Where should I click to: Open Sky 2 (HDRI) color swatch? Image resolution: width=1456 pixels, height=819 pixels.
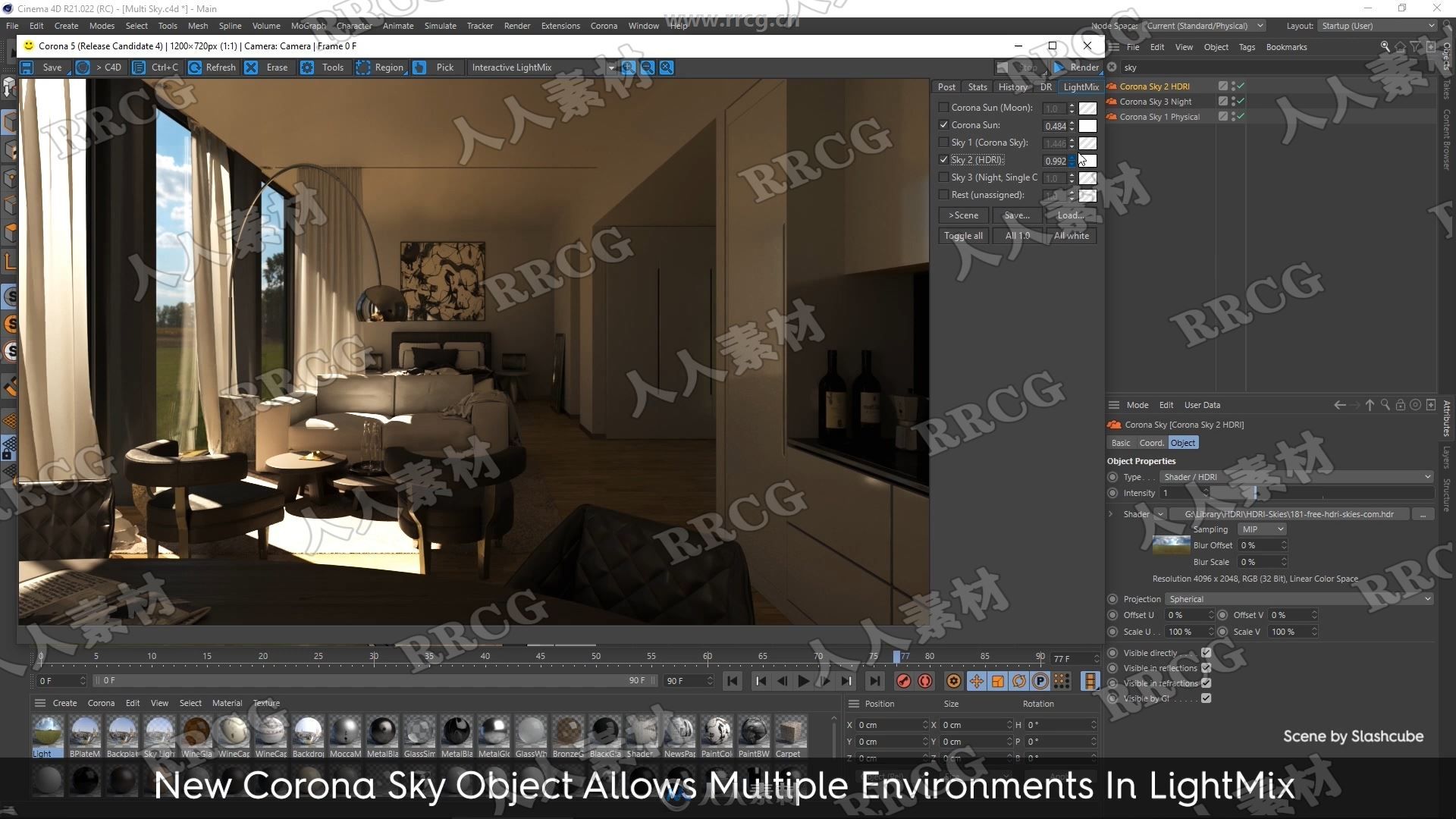coord(1087,161)
